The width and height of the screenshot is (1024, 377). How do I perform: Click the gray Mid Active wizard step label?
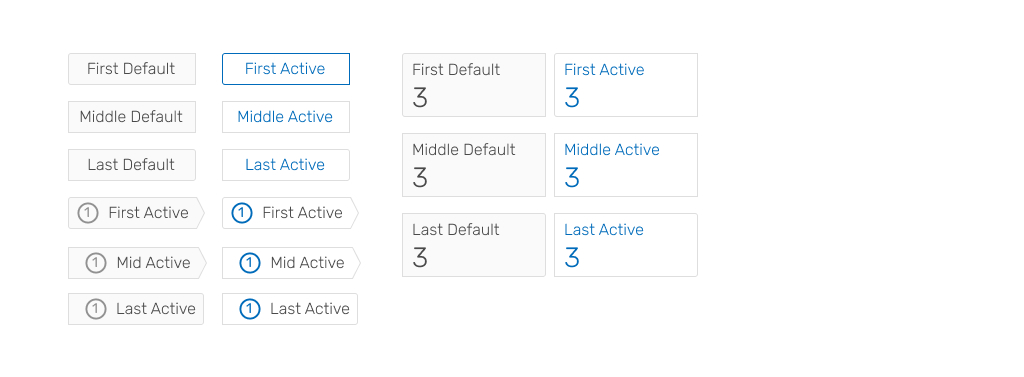tap(153, 263)
